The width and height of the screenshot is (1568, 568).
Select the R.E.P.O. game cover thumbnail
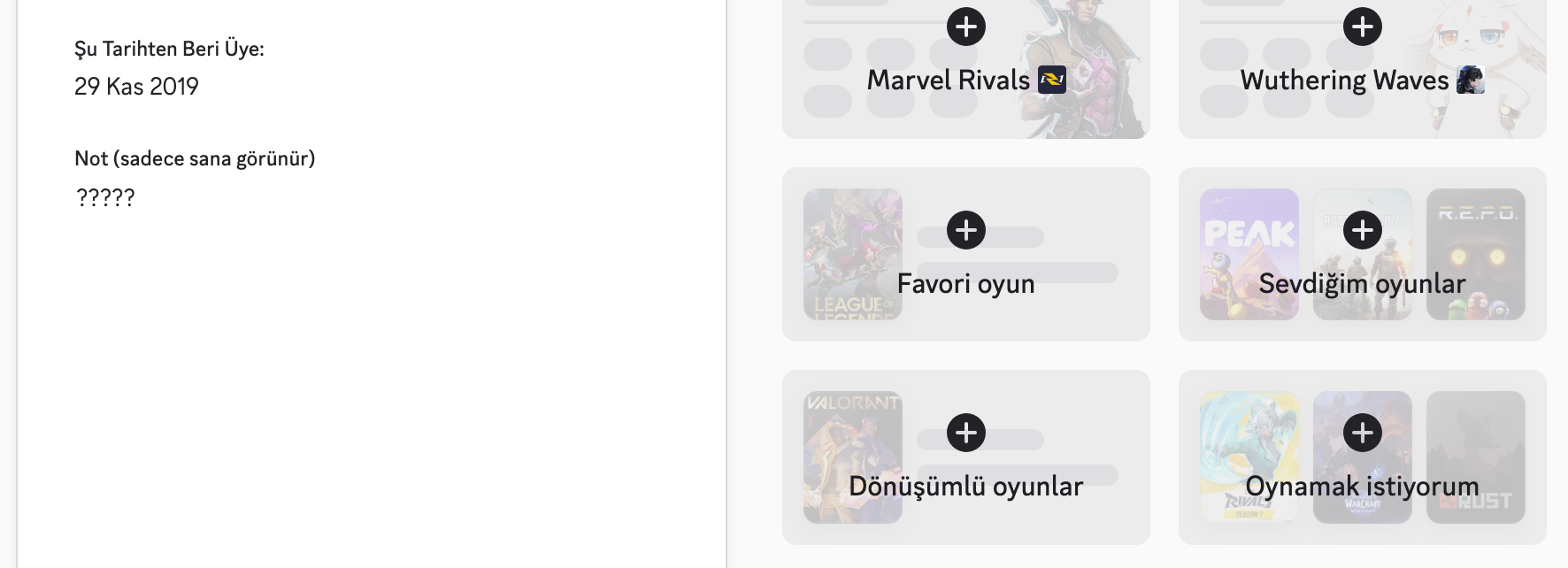[x=1476, y=254]
